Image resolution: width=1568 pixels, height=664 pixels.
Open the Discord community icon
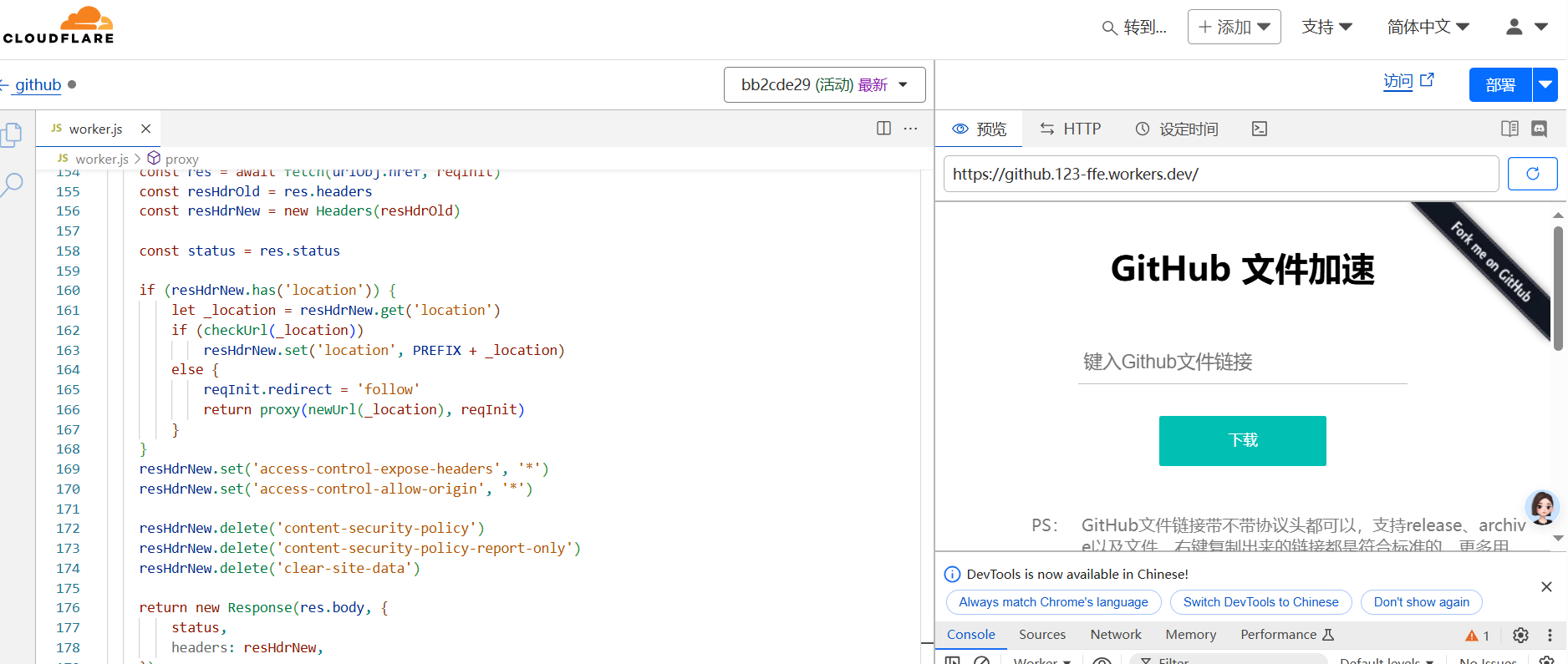1540,129
